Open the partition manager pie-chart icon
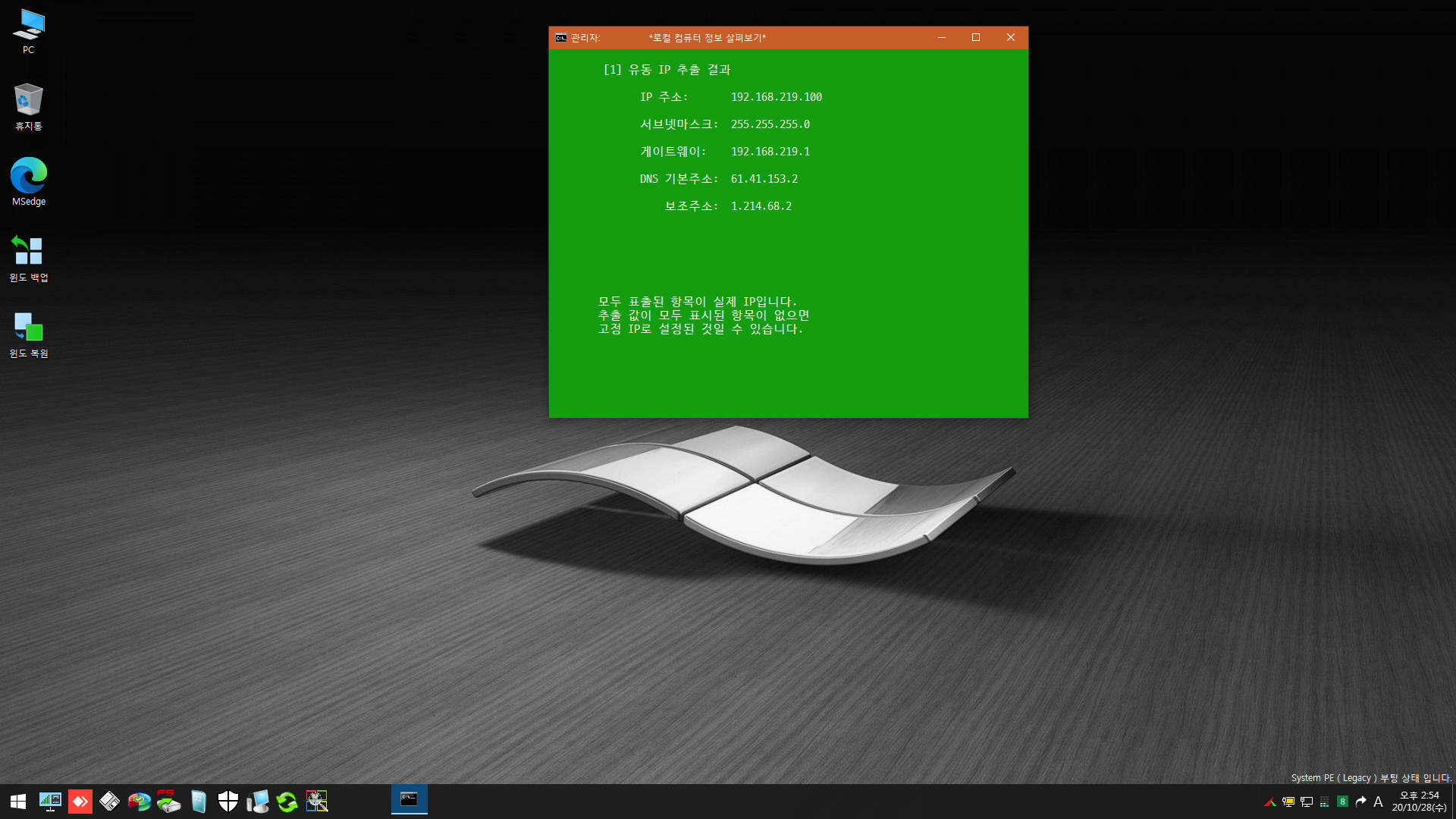This screenshot has height=819, width=1456. 139,802
